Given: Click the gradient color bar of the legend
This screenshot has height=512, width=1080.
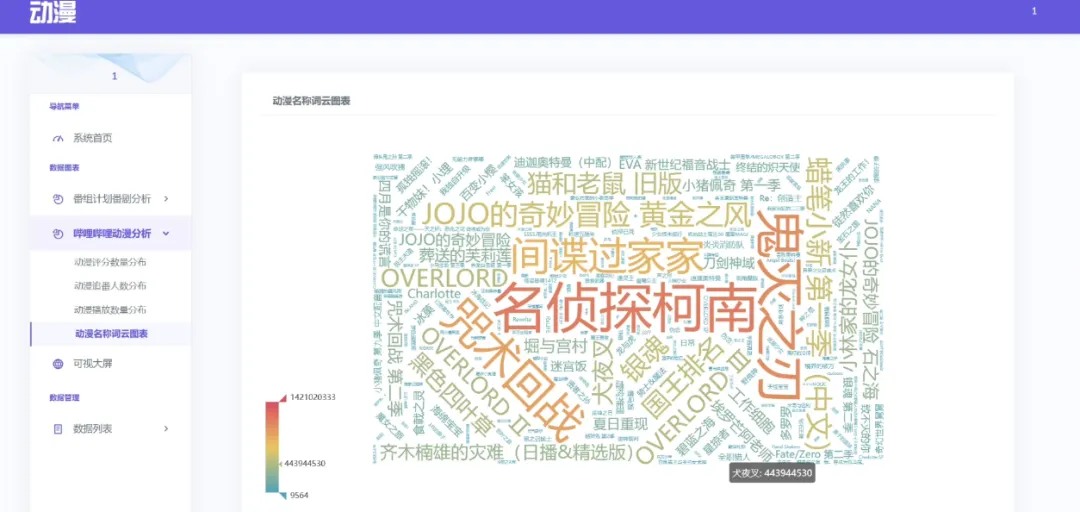Looking at the screenshot, I should (272, 447).
